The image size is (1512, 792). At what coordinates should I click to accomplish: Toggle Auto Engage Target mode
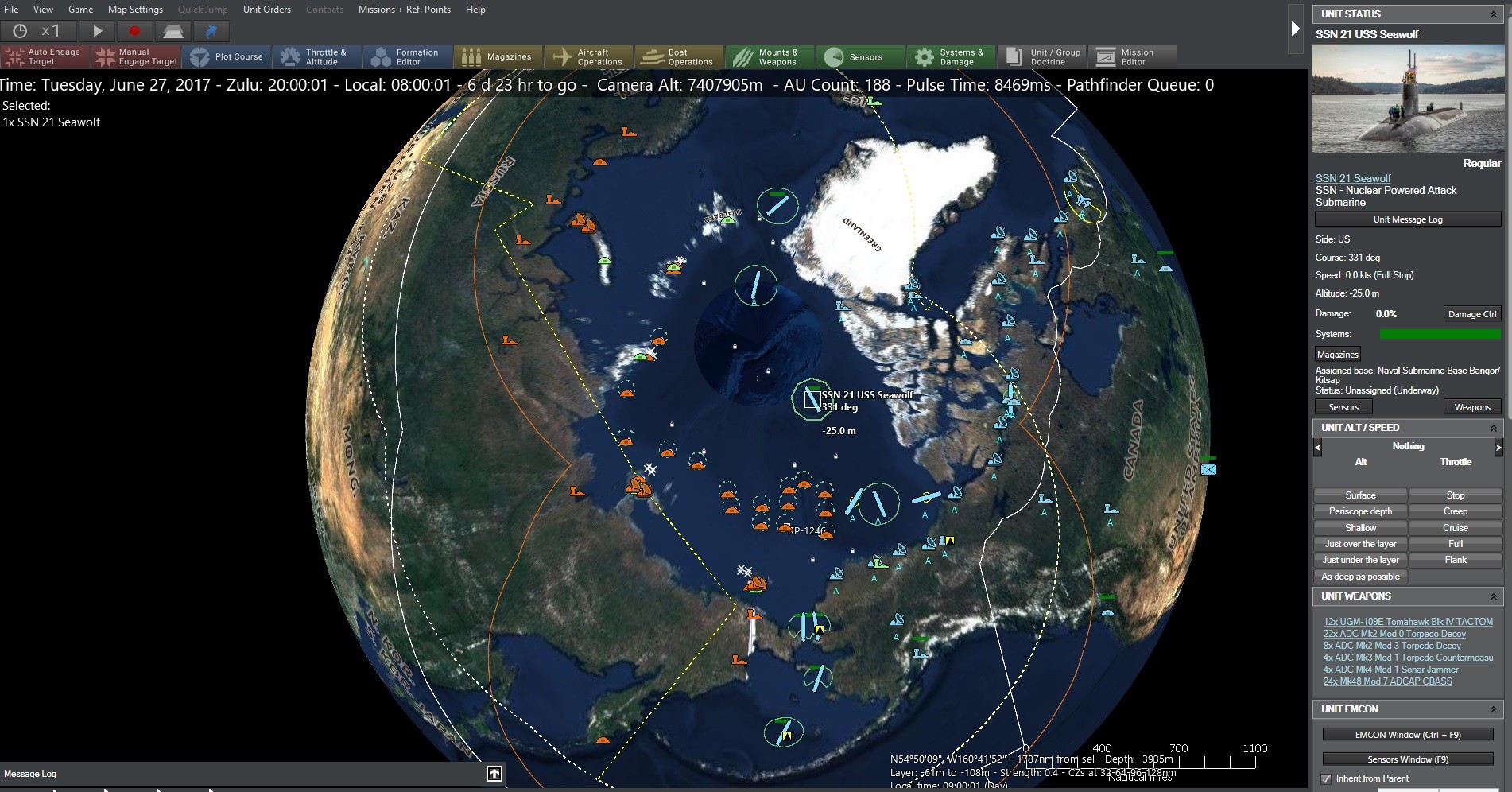[x=44, y=56]
